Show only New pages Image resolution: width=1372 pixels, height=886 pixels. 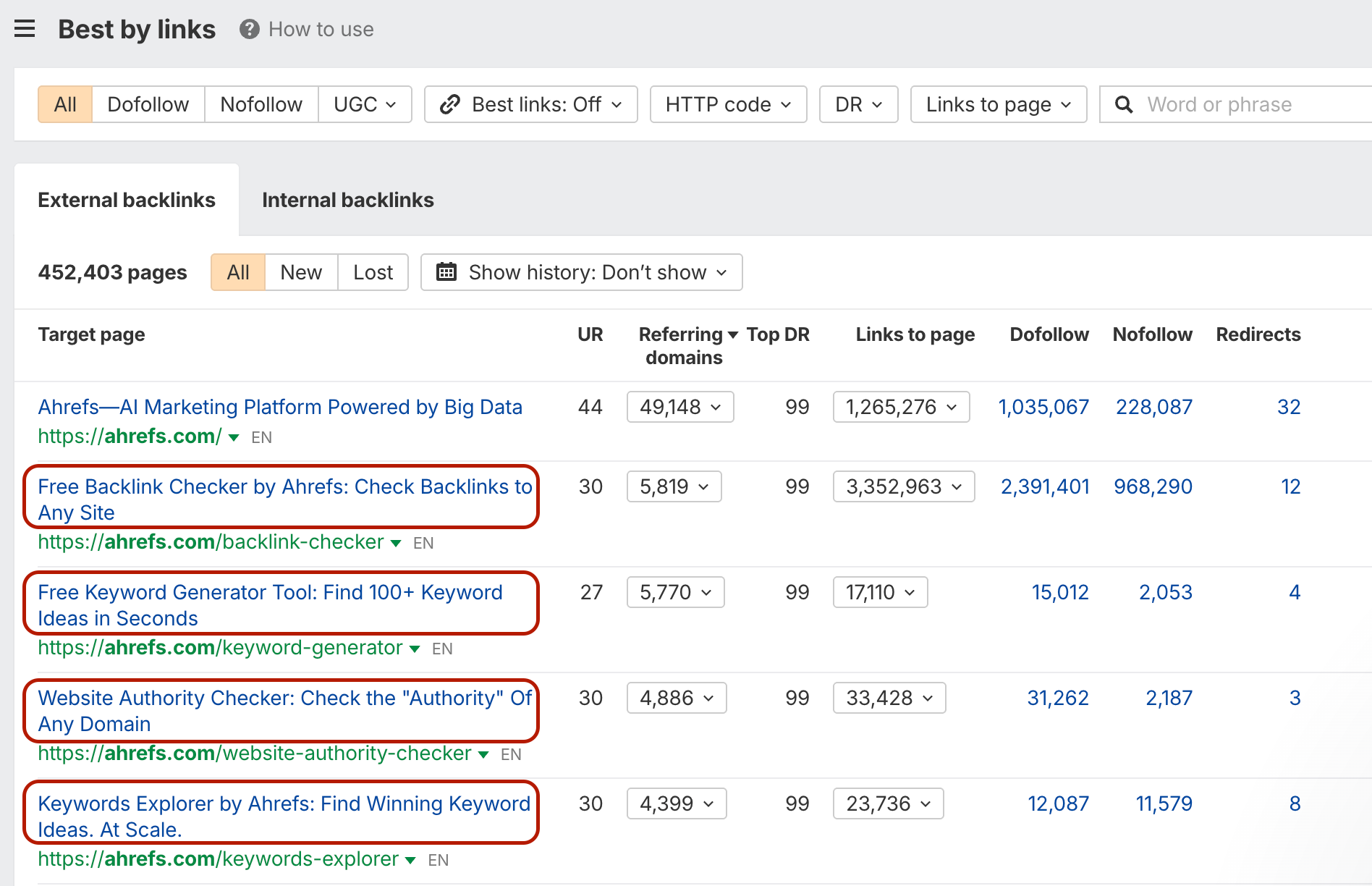(301, 272)
